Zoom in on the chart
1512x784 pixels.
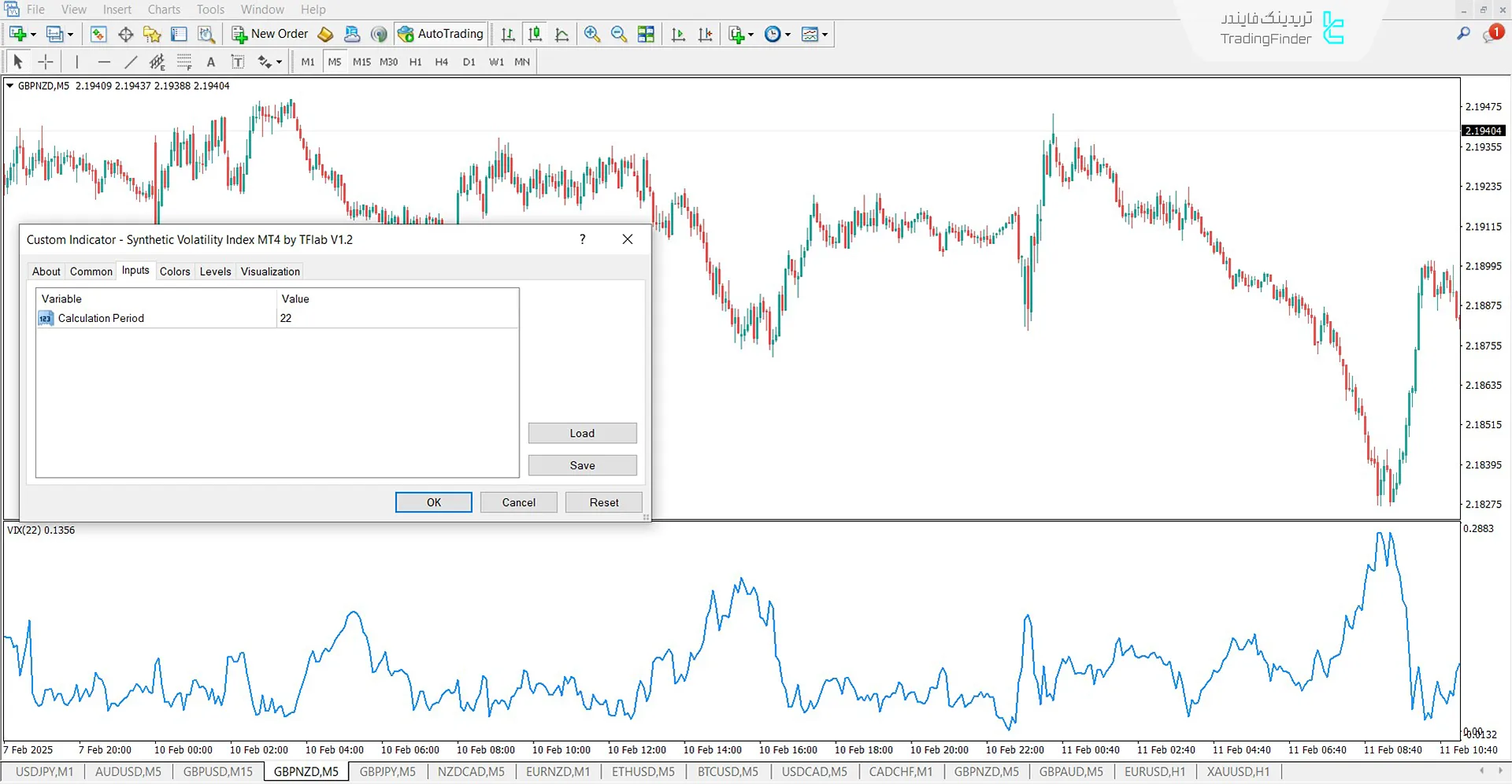pos(591,34)
